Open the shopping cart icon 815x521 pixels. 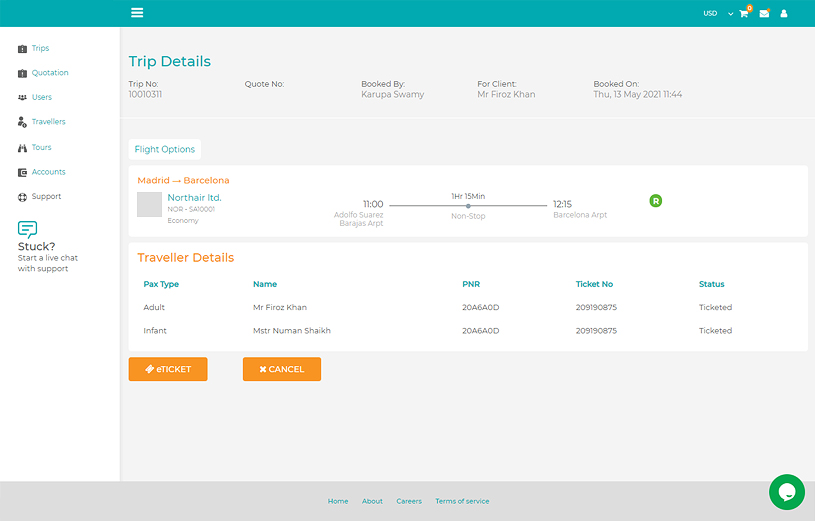click(x=743, y=14)
